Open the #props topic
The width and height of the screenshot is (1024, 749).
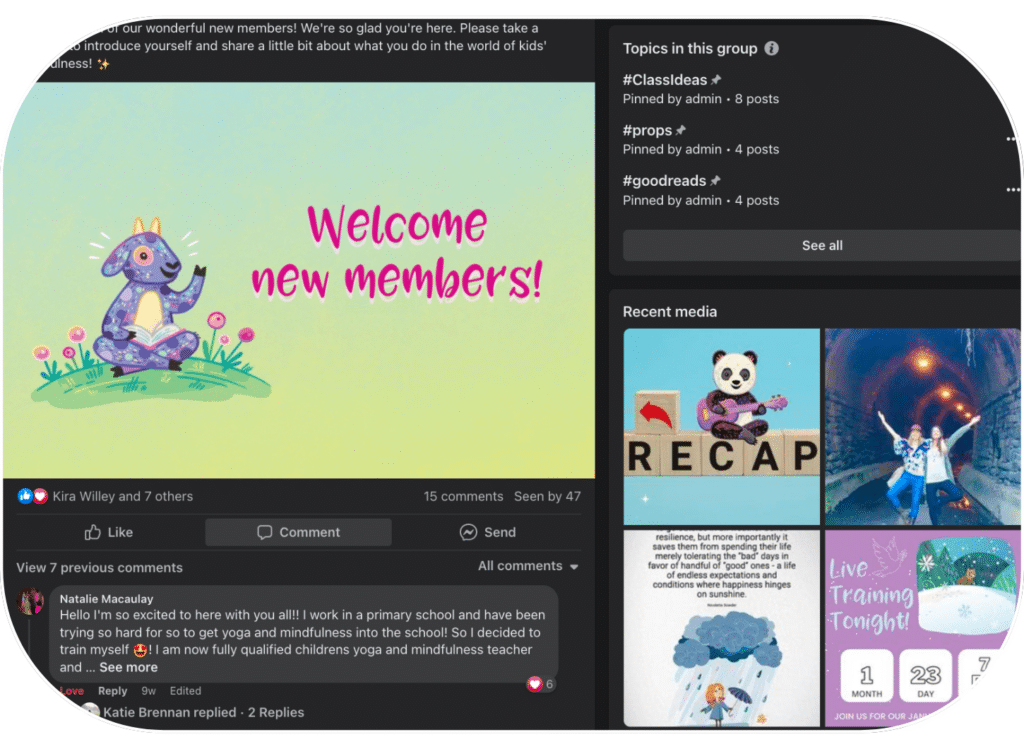coord(647,131)
